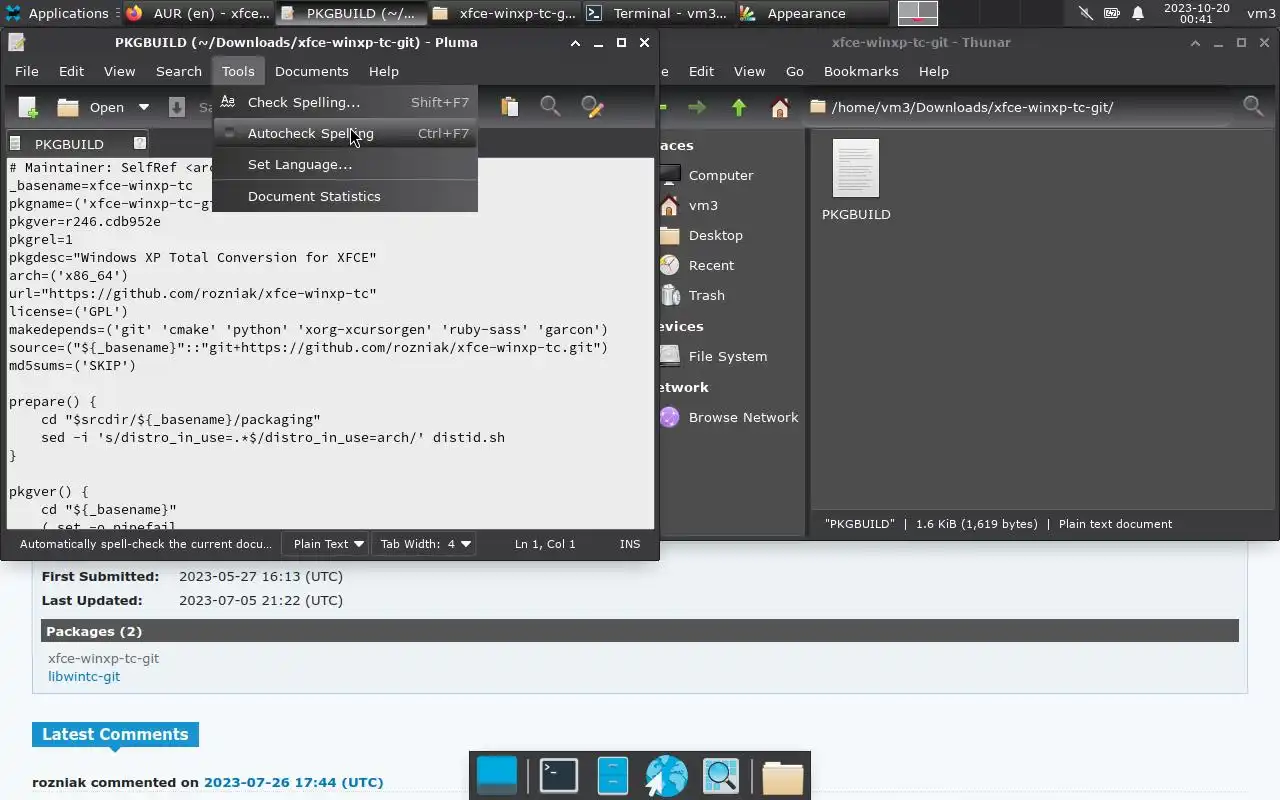
Task: Click the Open folder button in Pluma
Action: coord(90,107)
